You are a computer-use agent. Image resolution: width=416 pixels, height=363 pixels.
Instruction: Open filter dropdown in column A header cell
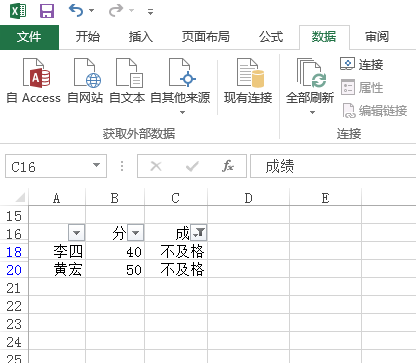77,233
